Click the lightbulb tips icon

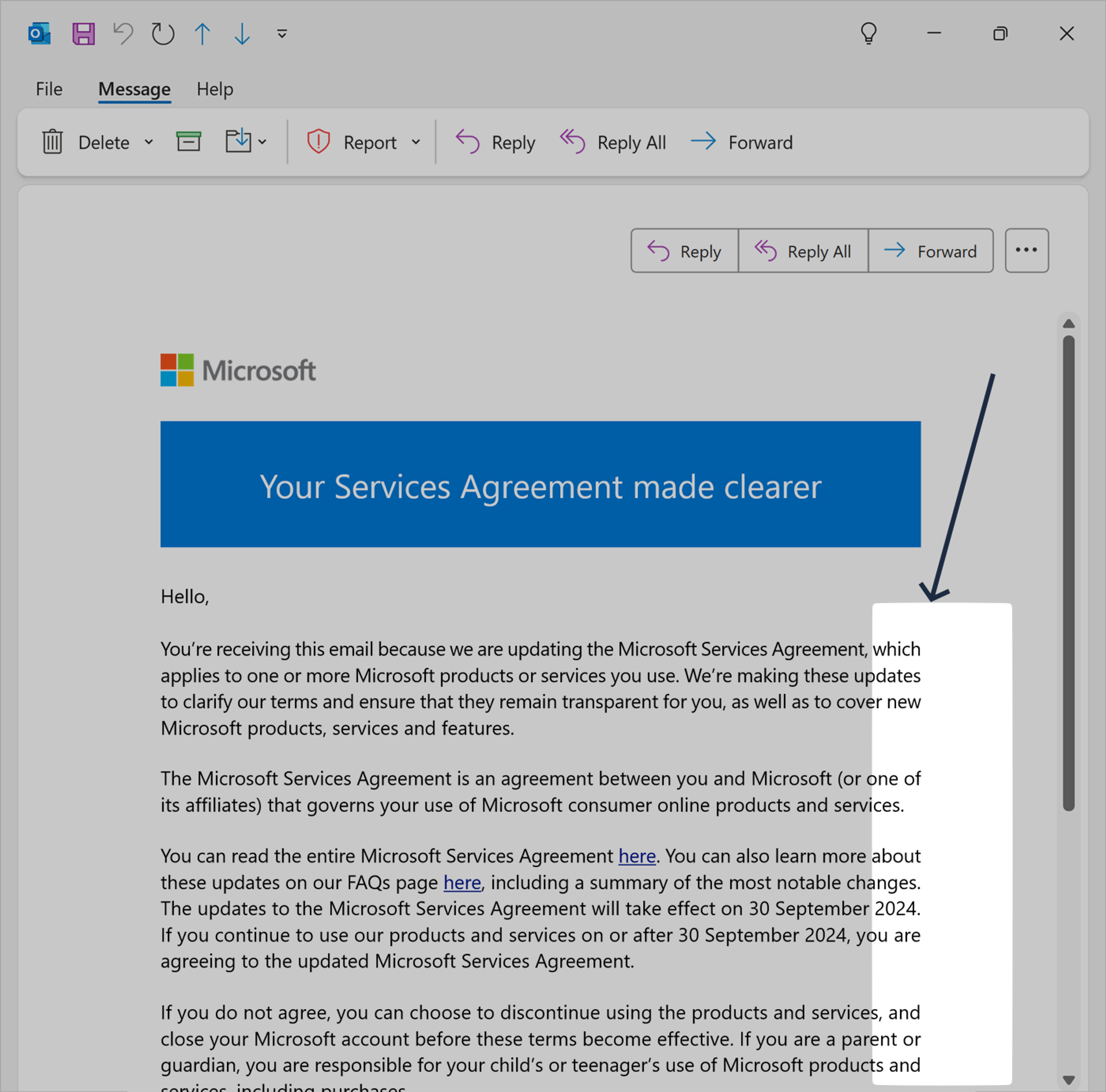[869, 33]
